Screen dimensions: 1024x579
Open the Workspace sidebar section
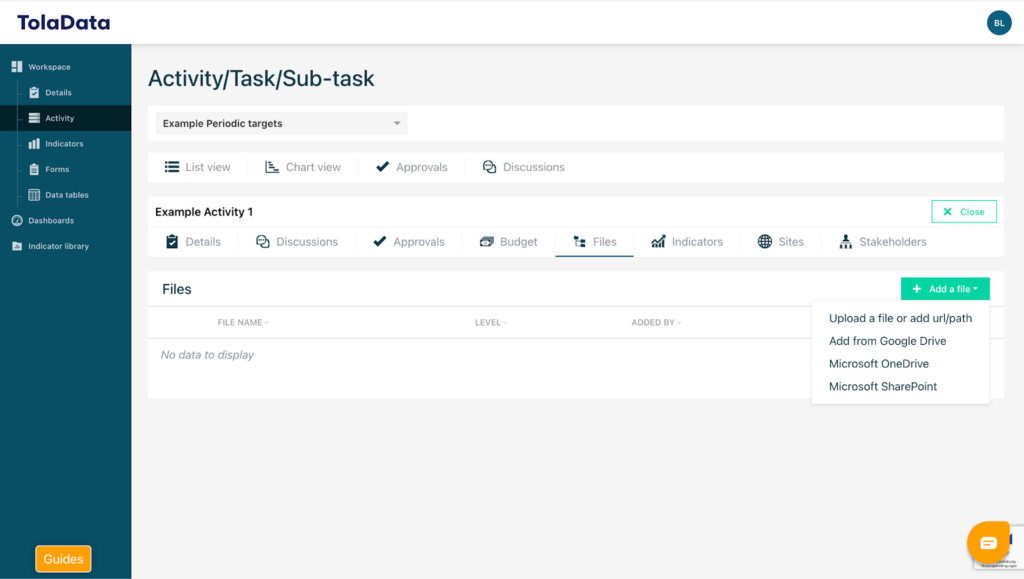(49, 67)
